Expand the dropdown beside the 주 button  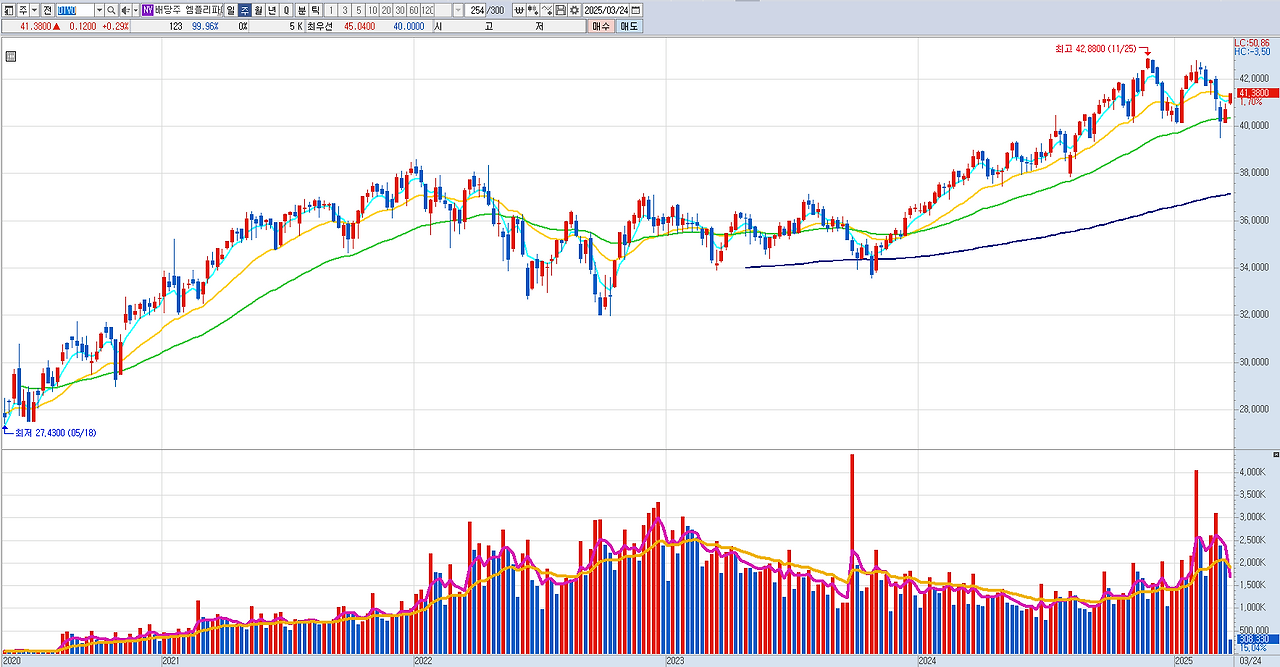pyautogui.click(x=34, y=10)
